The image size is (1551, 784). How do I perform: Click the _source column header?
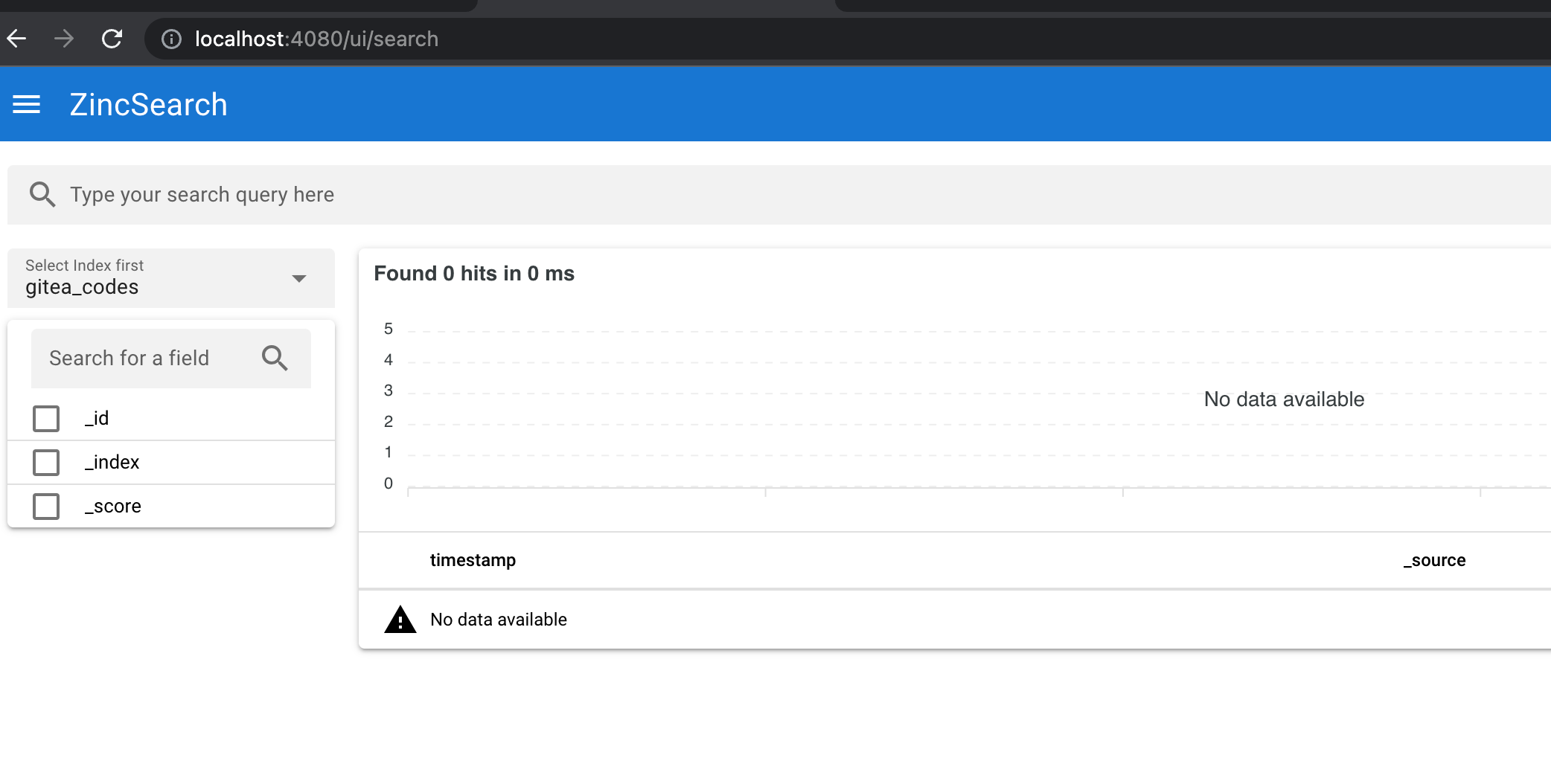tap(1434, 560)
